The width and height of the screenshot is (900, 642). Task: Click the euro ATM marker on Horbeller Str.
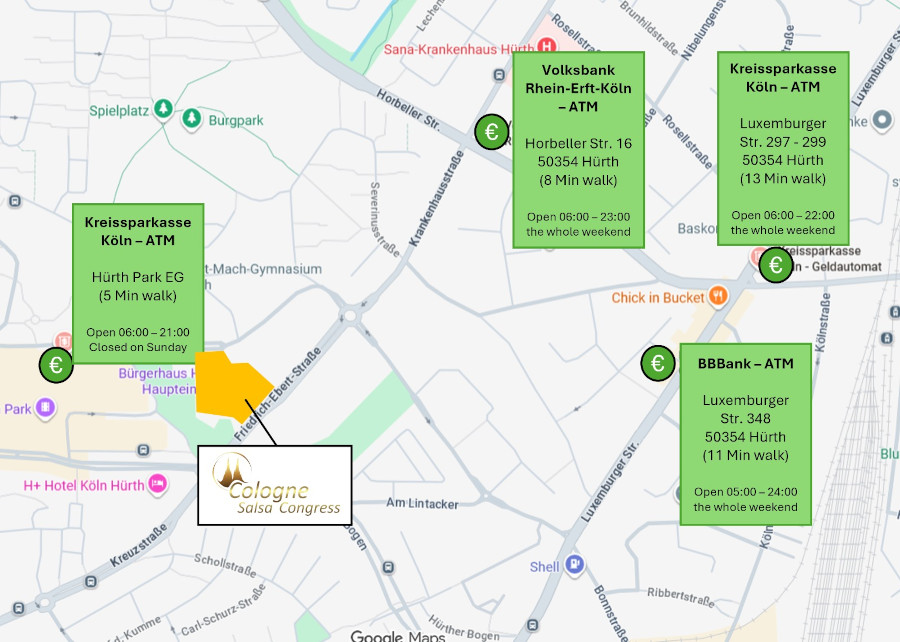(491, 132)
